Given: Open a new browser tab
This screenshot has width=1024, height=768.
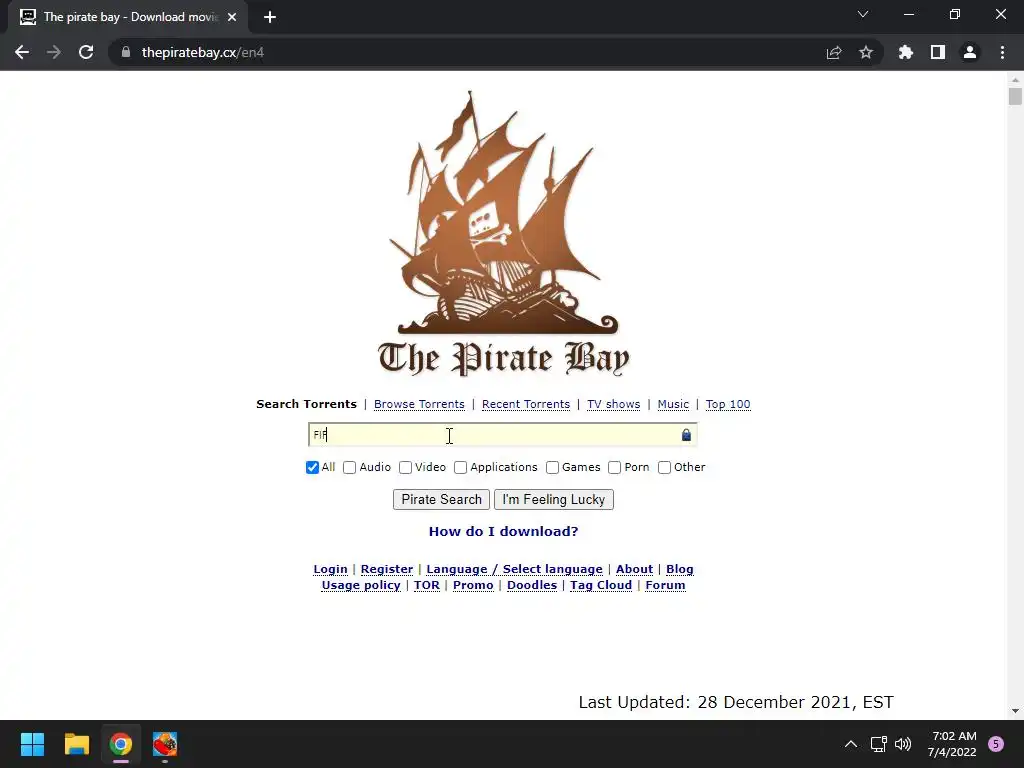Looking at the screenshot, I should coord(270,17).
